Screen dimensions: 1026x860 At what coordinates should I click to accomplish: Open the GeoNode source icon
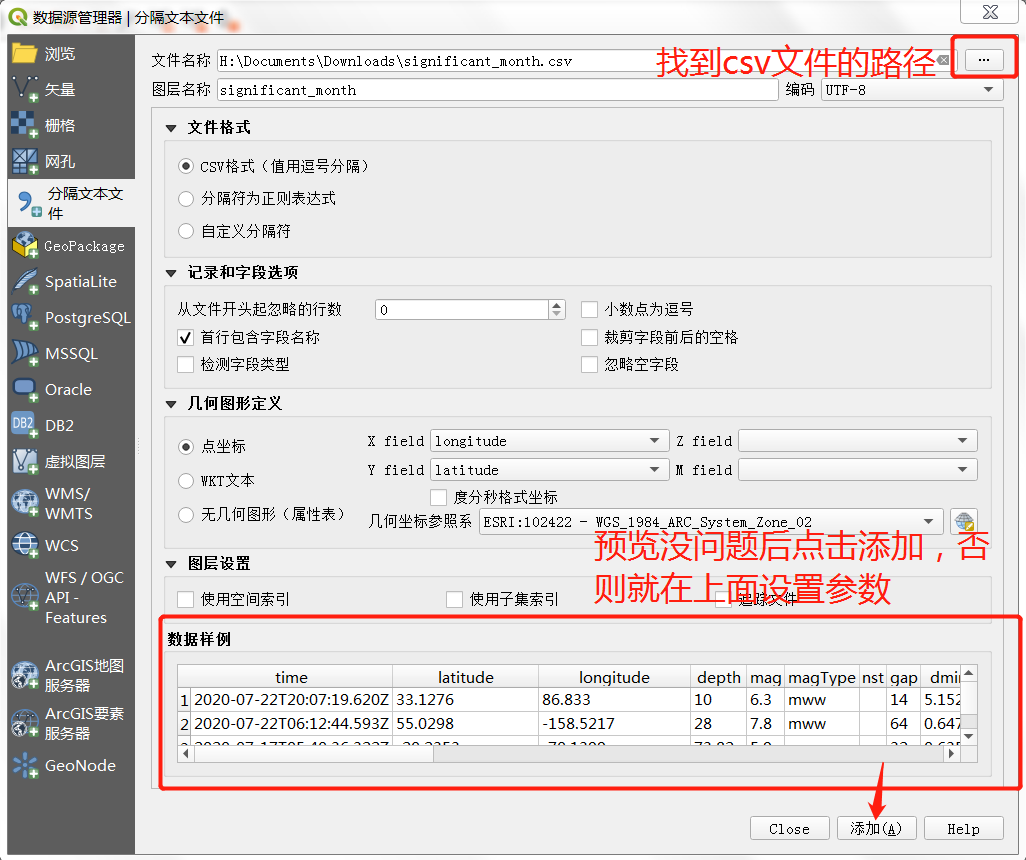[x=25, y=766]
